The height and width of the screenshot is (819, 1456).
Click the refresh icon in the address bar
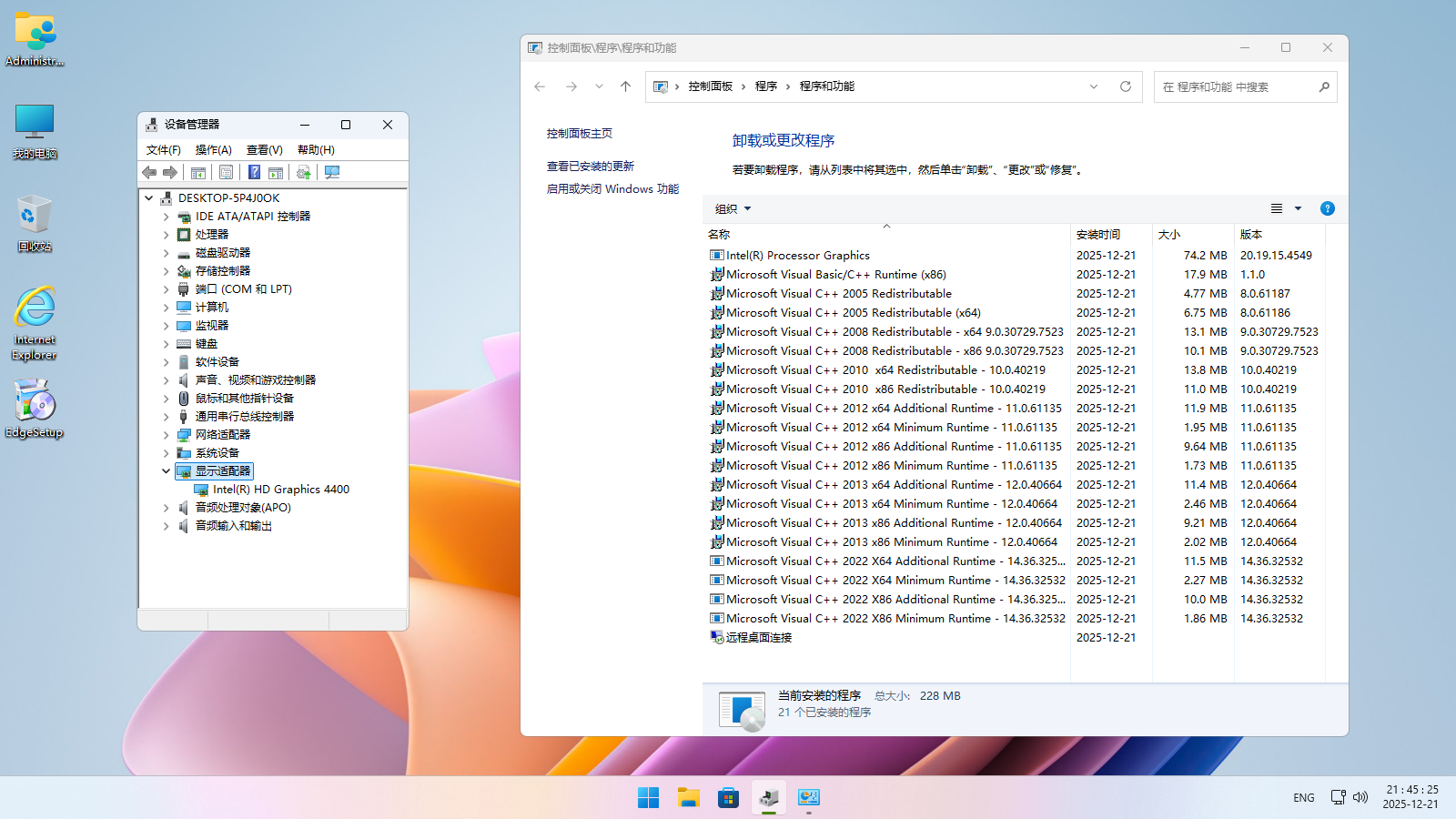coord(1126,86)
